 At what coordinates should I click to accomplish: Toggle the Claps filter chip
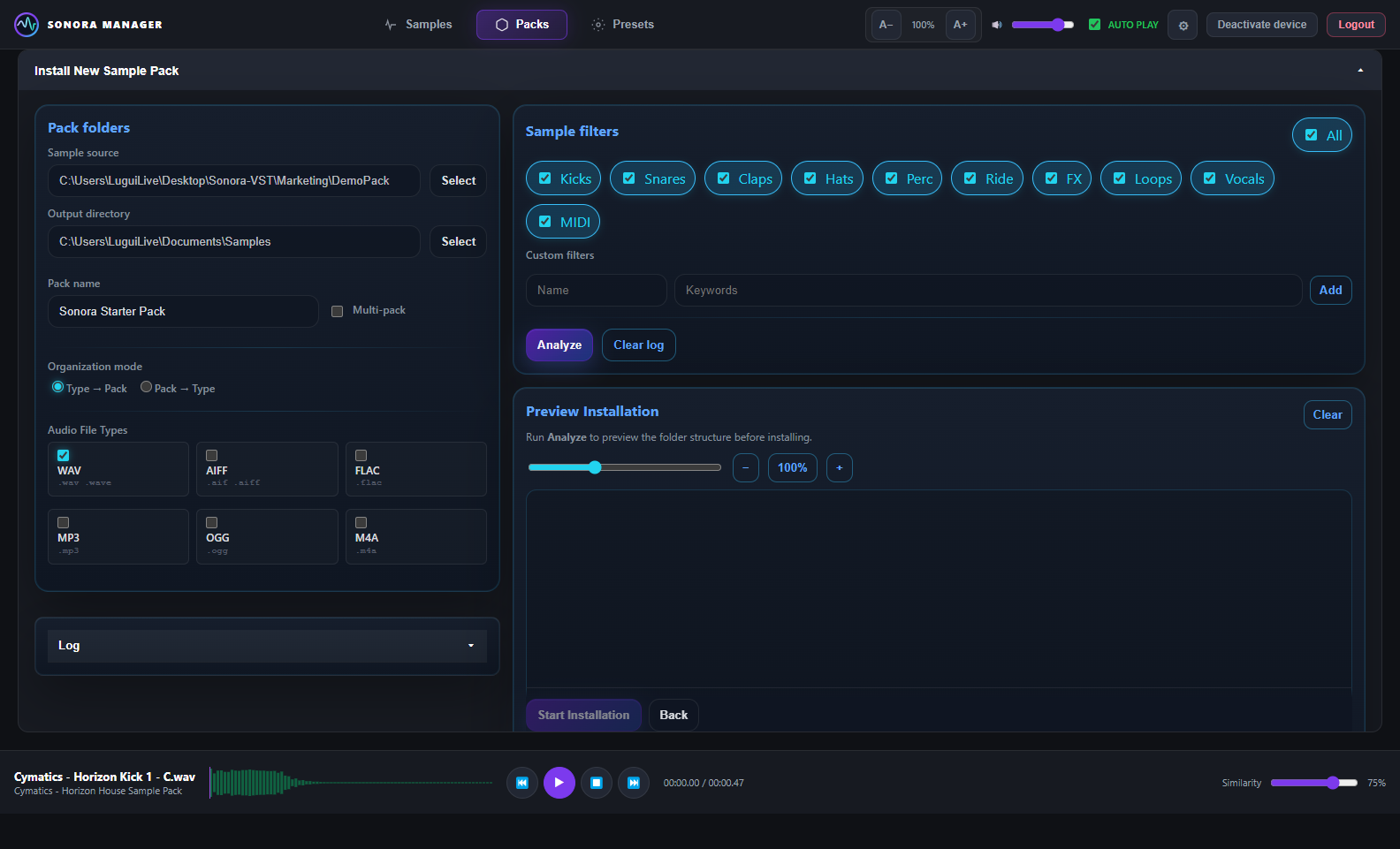click(743, 178)
